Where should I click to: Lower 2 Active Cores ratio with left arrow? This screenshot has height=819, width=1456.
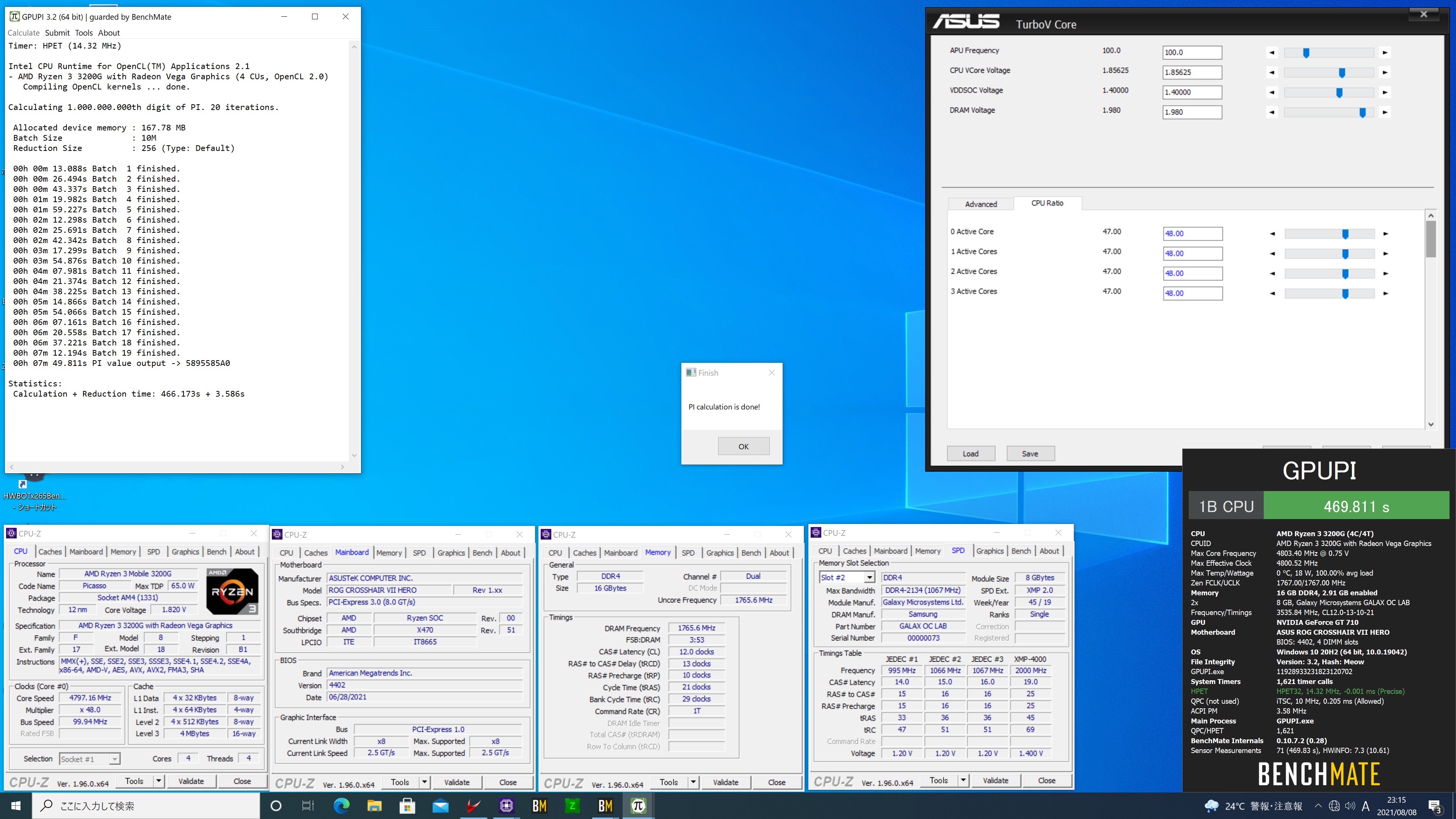pos(1272,273)
